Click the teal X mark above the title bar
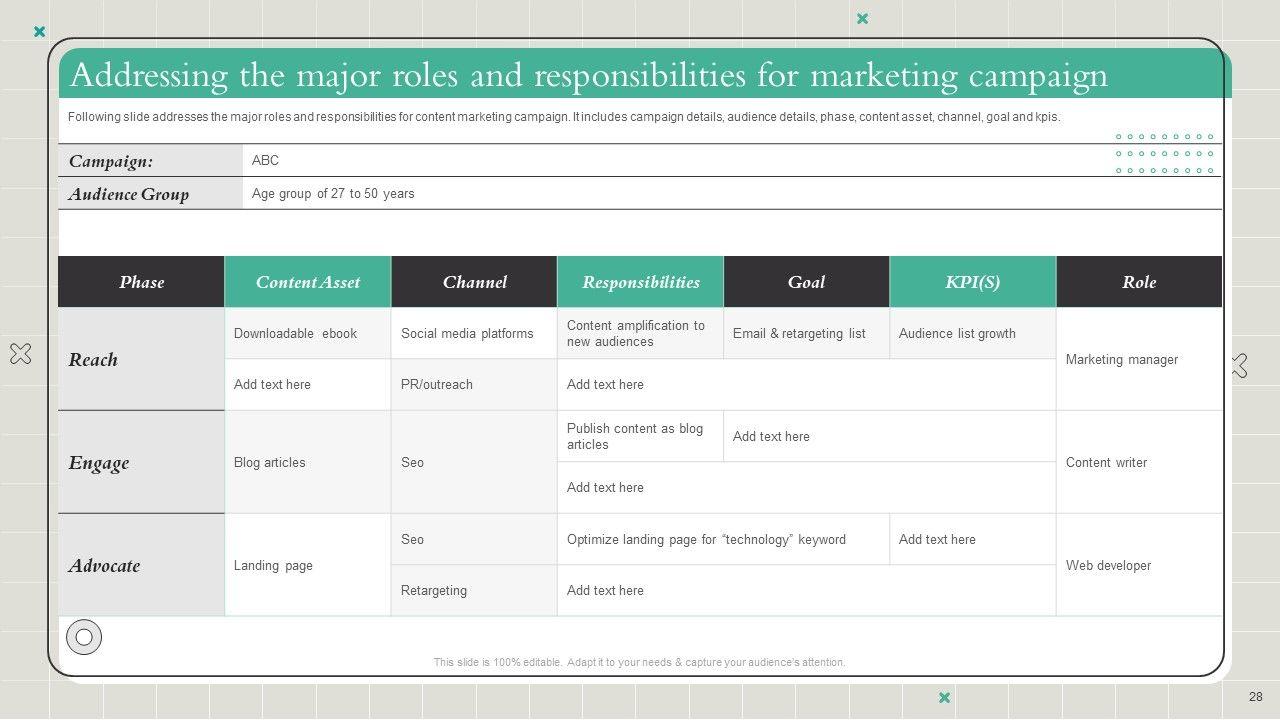 click(x=862, y=18)
